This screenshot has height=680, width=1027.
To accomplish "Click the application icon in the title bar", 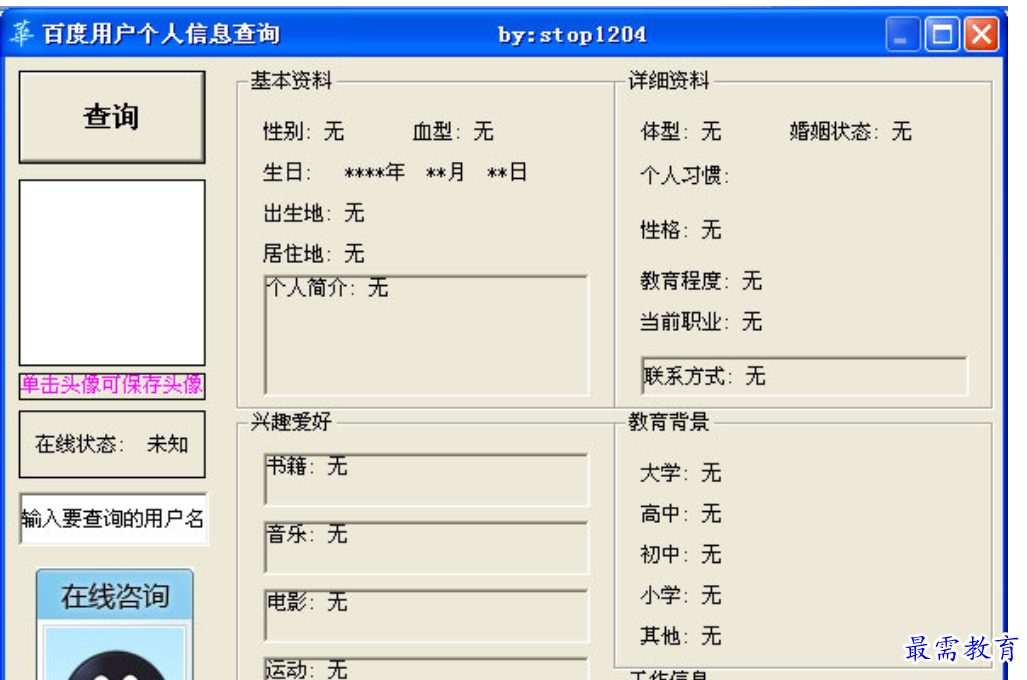I will click(x=22, y=33).
